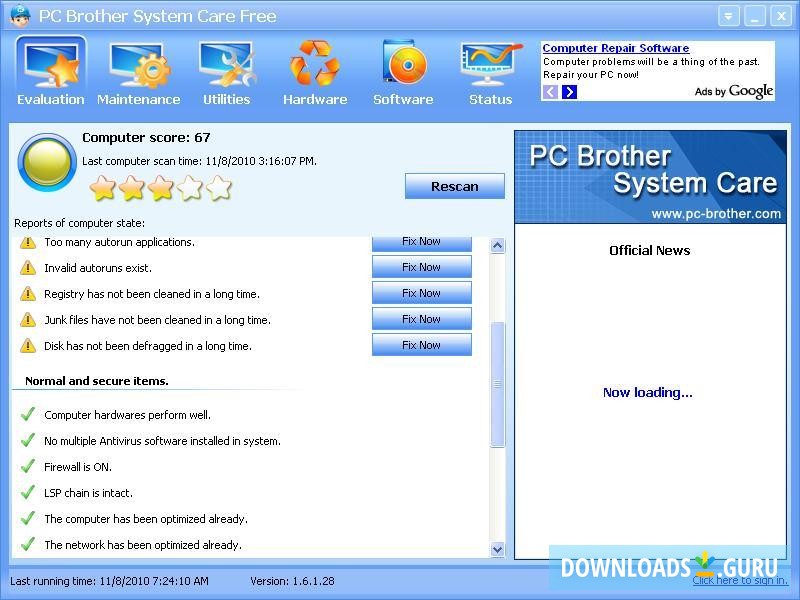Select the Software tab label
Screen dimensions: 800x600
pyautogui.click(x=403, y=99)
